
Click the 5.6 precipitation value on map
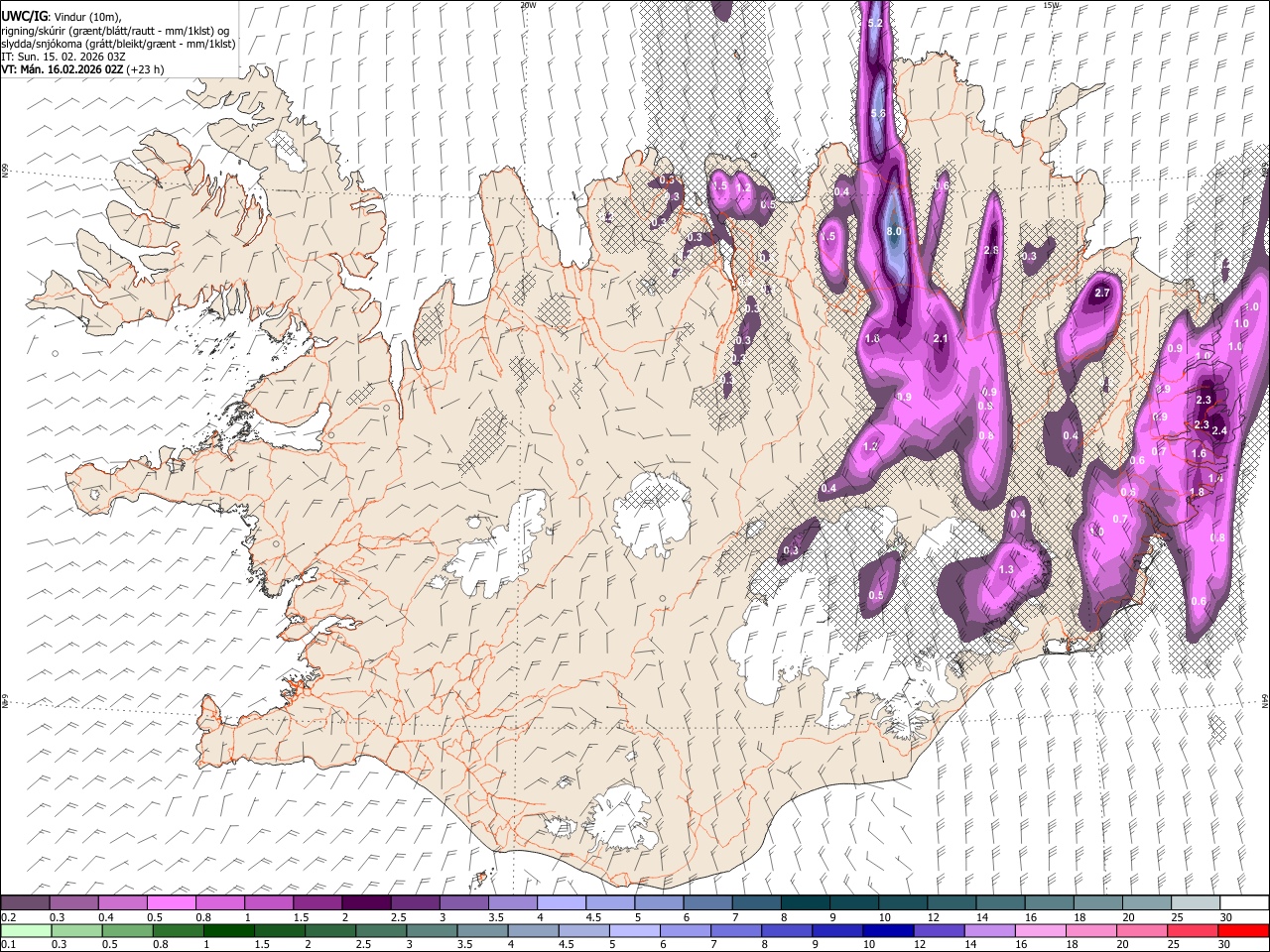click(878, 114)
